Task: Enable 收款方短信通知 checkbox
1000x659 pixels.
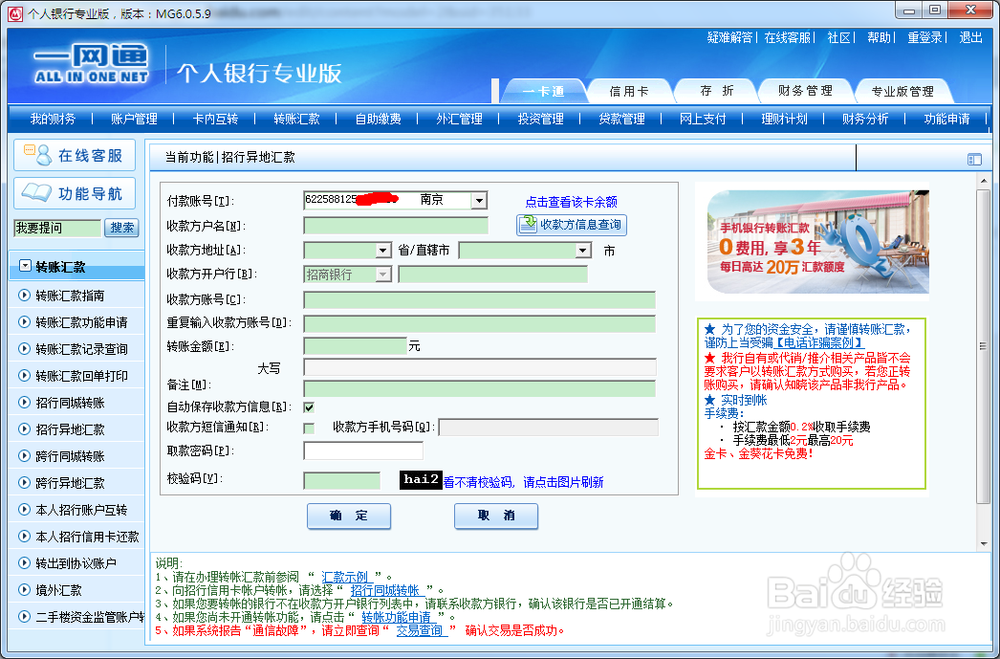Action: tap(309, 428)
